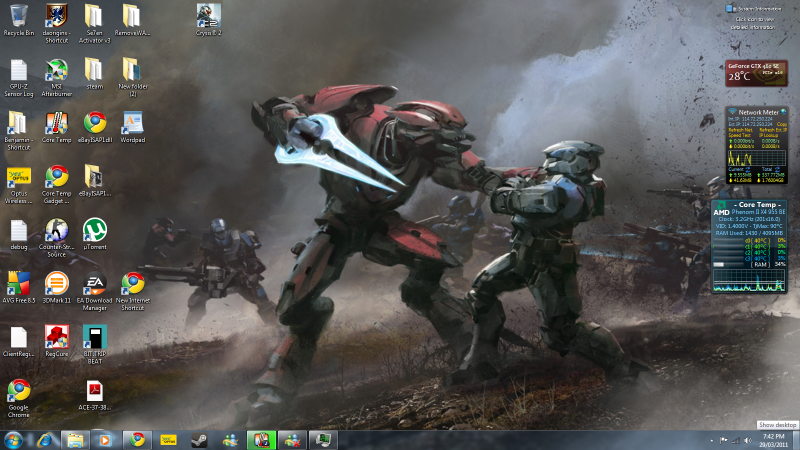Open the Recycle Bin desktop icon

click(x=19, y=20)
